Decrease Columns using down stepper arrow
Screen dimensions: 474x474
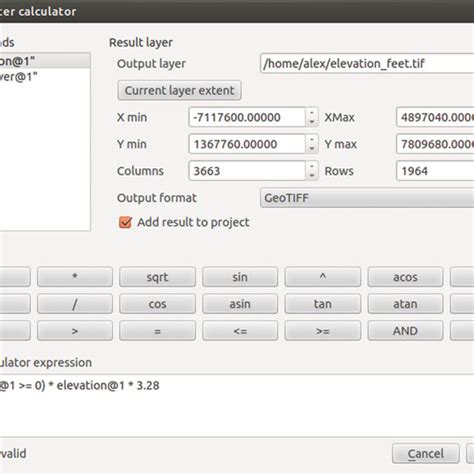(312, 176)
